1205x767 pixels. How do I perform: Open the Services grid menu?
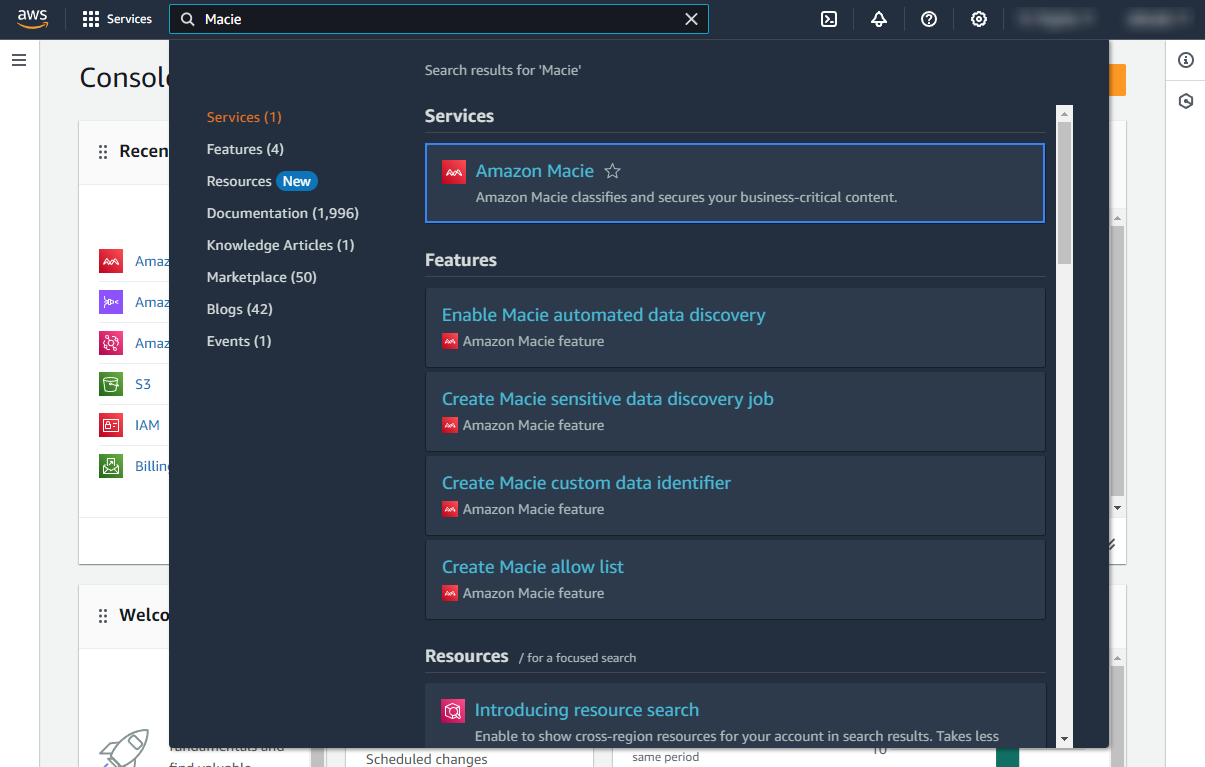[x=117, y=19]
